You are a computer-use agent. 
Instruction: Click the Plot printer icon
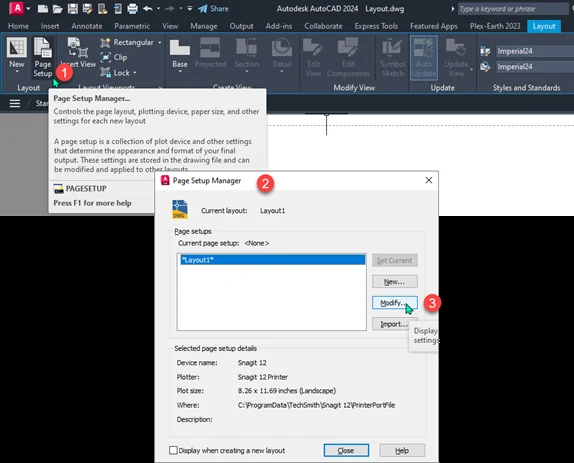[x=133, y=8]
